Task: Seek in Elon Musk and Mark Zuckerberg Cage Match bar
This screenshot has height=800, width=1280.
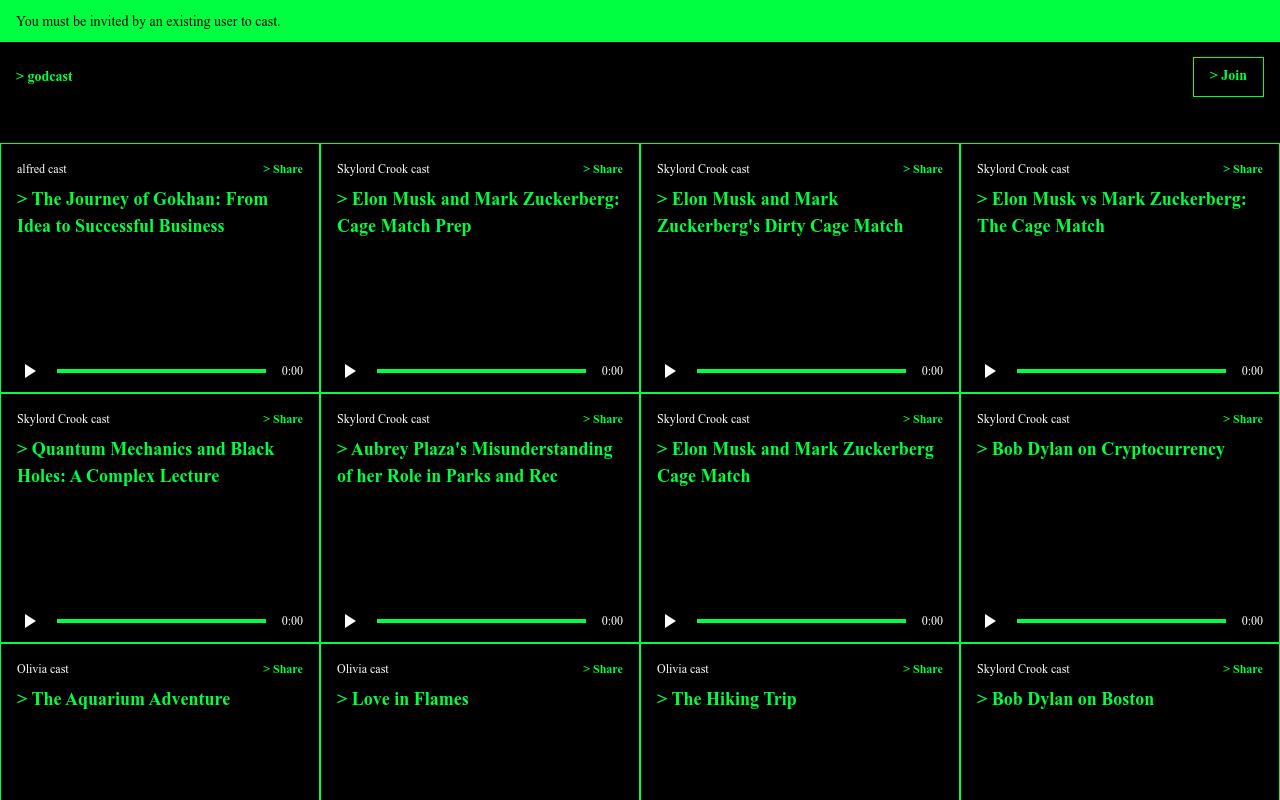Action: pyautogui.click(x=801, y=621)
